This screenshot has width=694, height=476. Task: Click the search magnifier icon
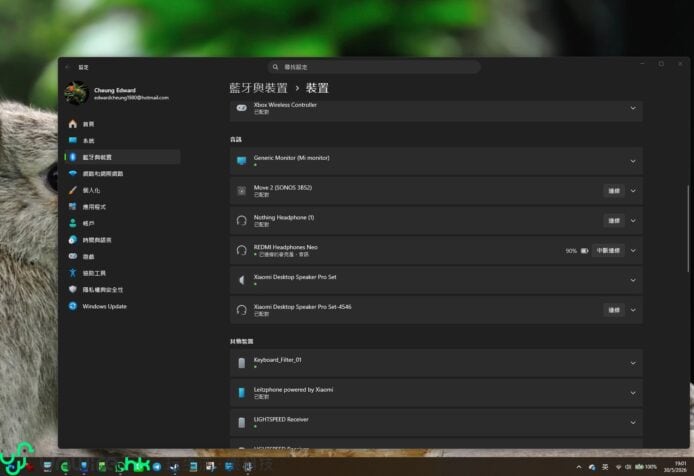pos(275,67)
